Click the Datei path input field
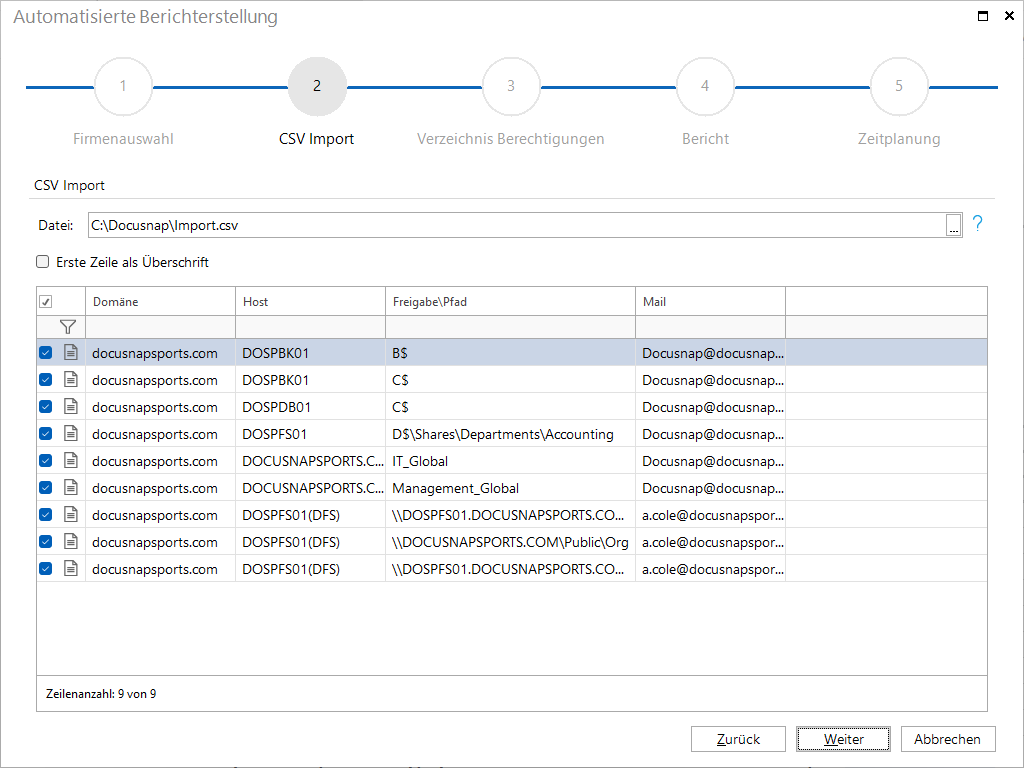Screen dimensions: 1024x768 (517, 225)
